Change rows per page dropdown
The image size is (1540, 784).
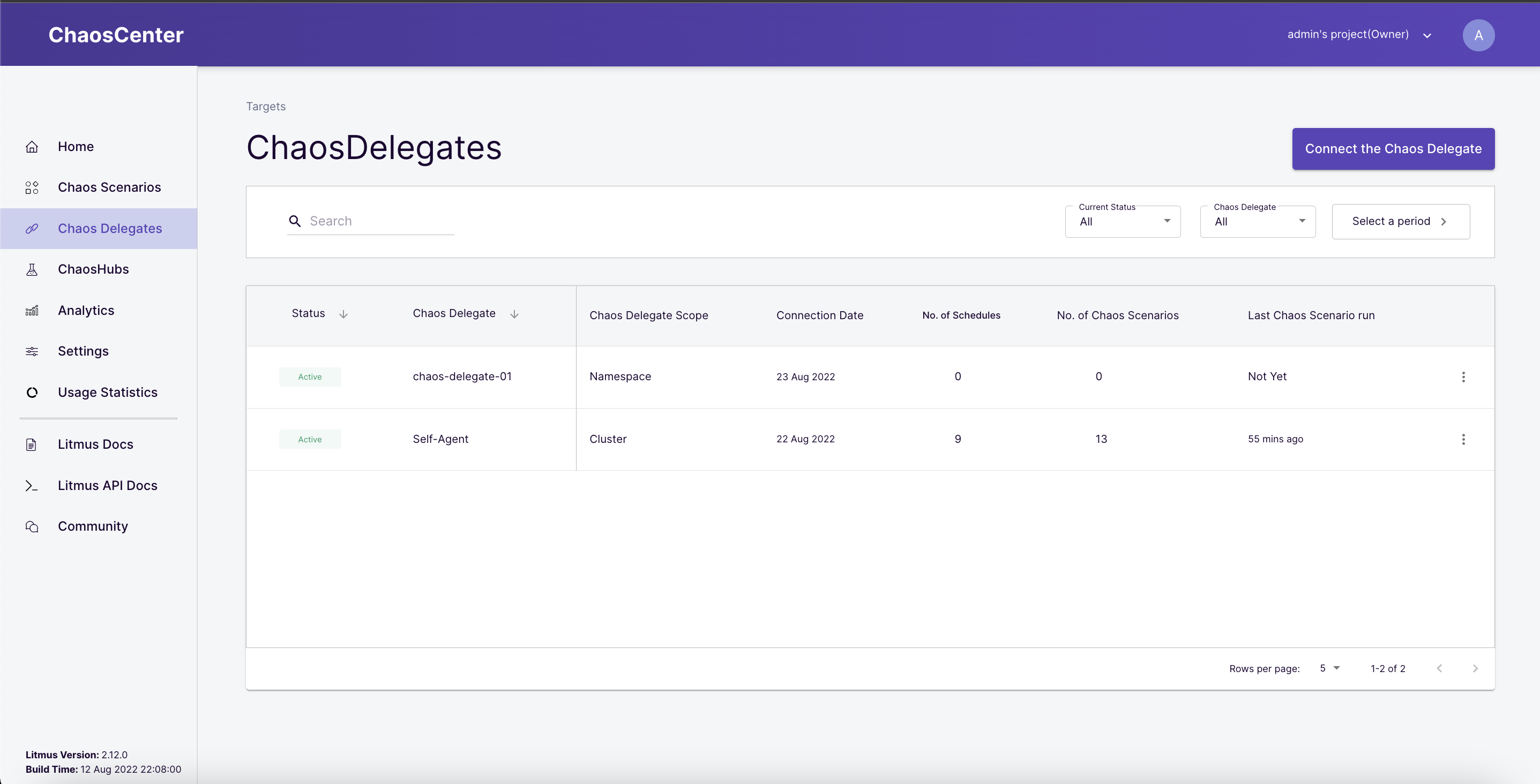1329,668
